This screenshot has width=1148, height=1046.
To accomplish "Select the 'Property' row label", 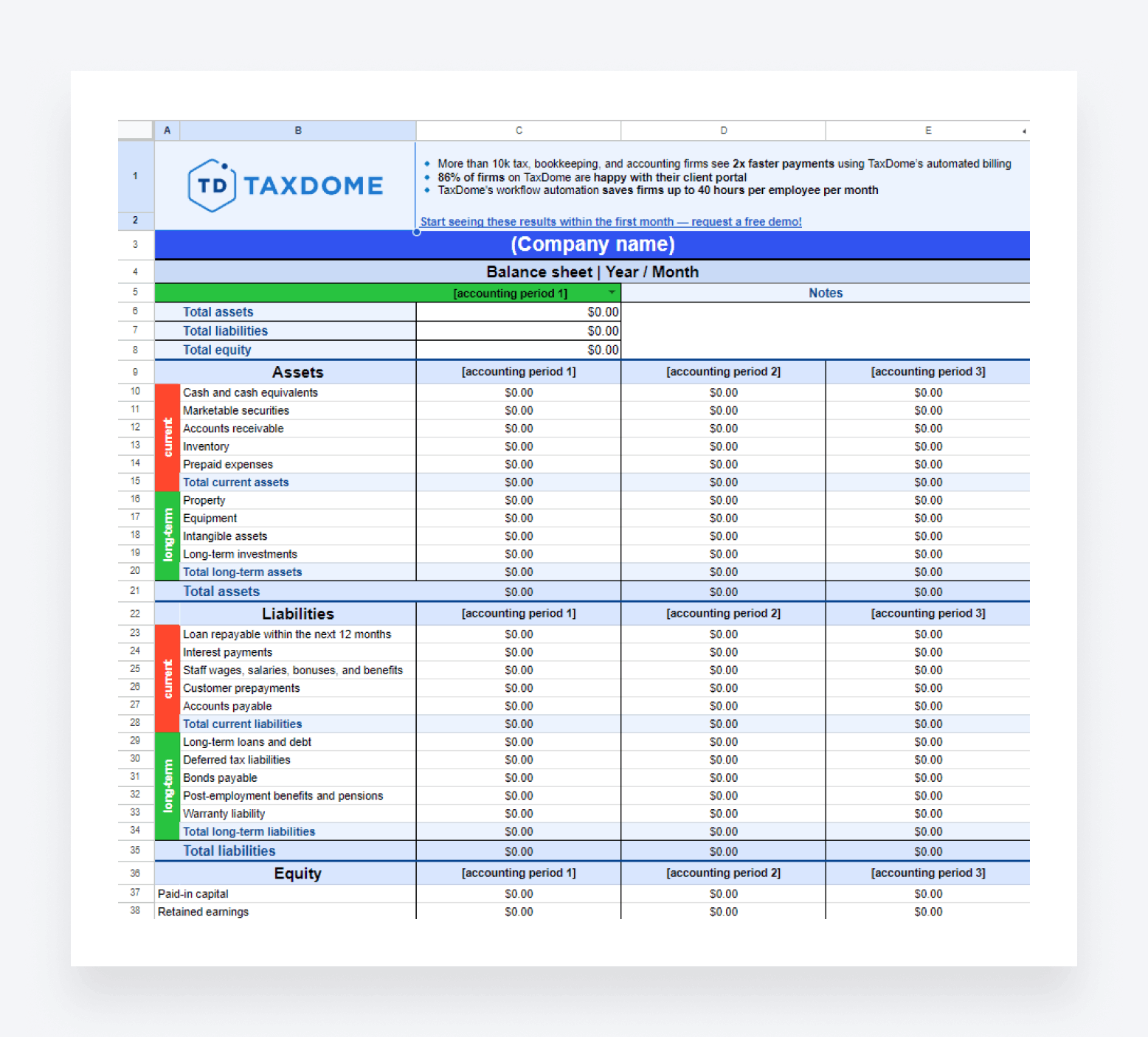I will tap(204, 500).
